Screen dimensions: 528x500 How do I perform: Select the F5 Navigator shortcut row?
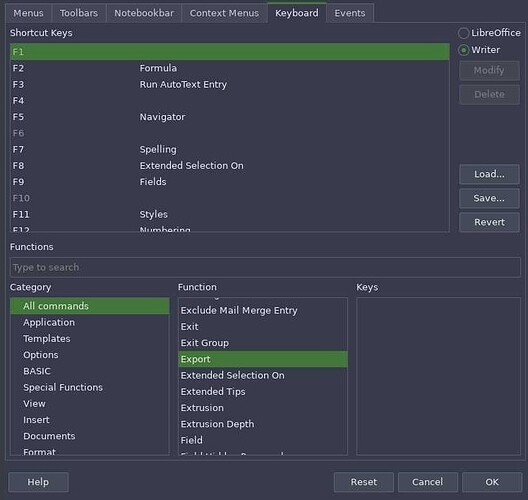[230, 117]
